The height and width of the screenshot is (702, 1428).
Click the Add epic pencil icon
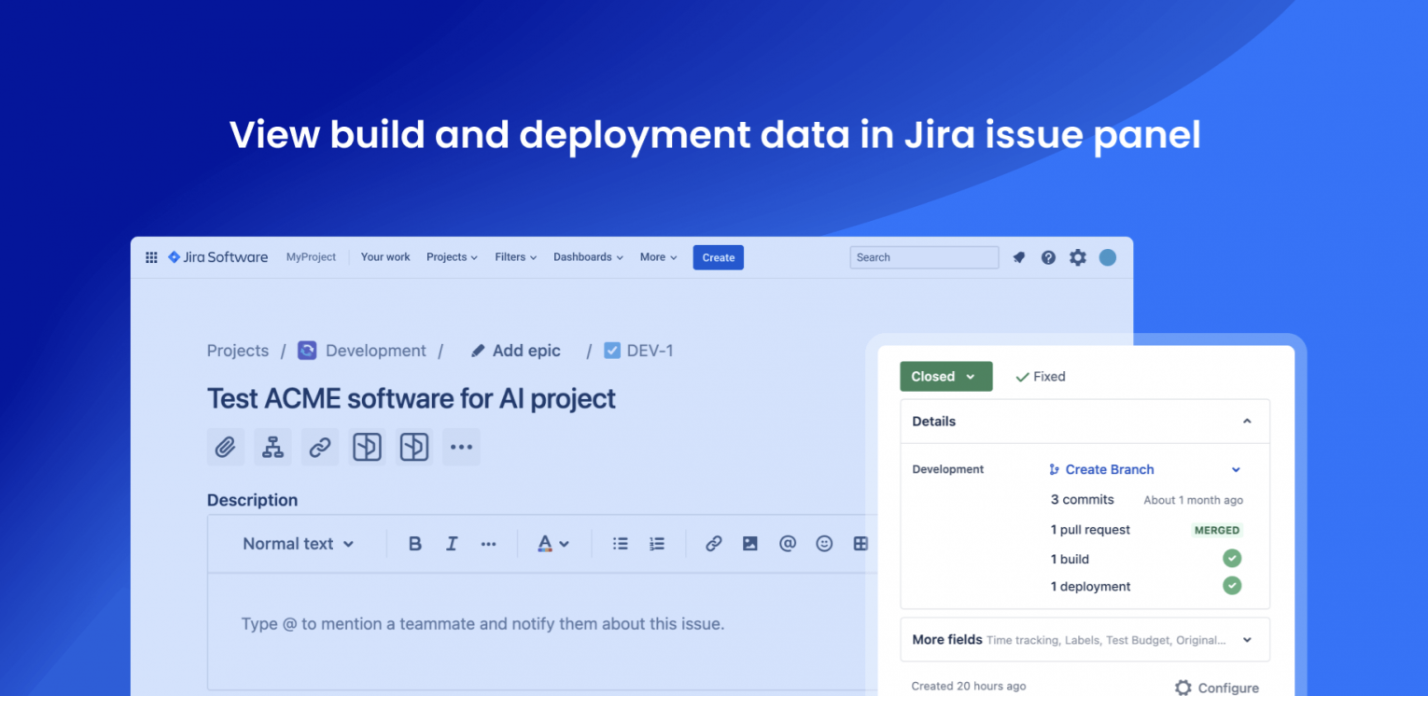(478, 351)
